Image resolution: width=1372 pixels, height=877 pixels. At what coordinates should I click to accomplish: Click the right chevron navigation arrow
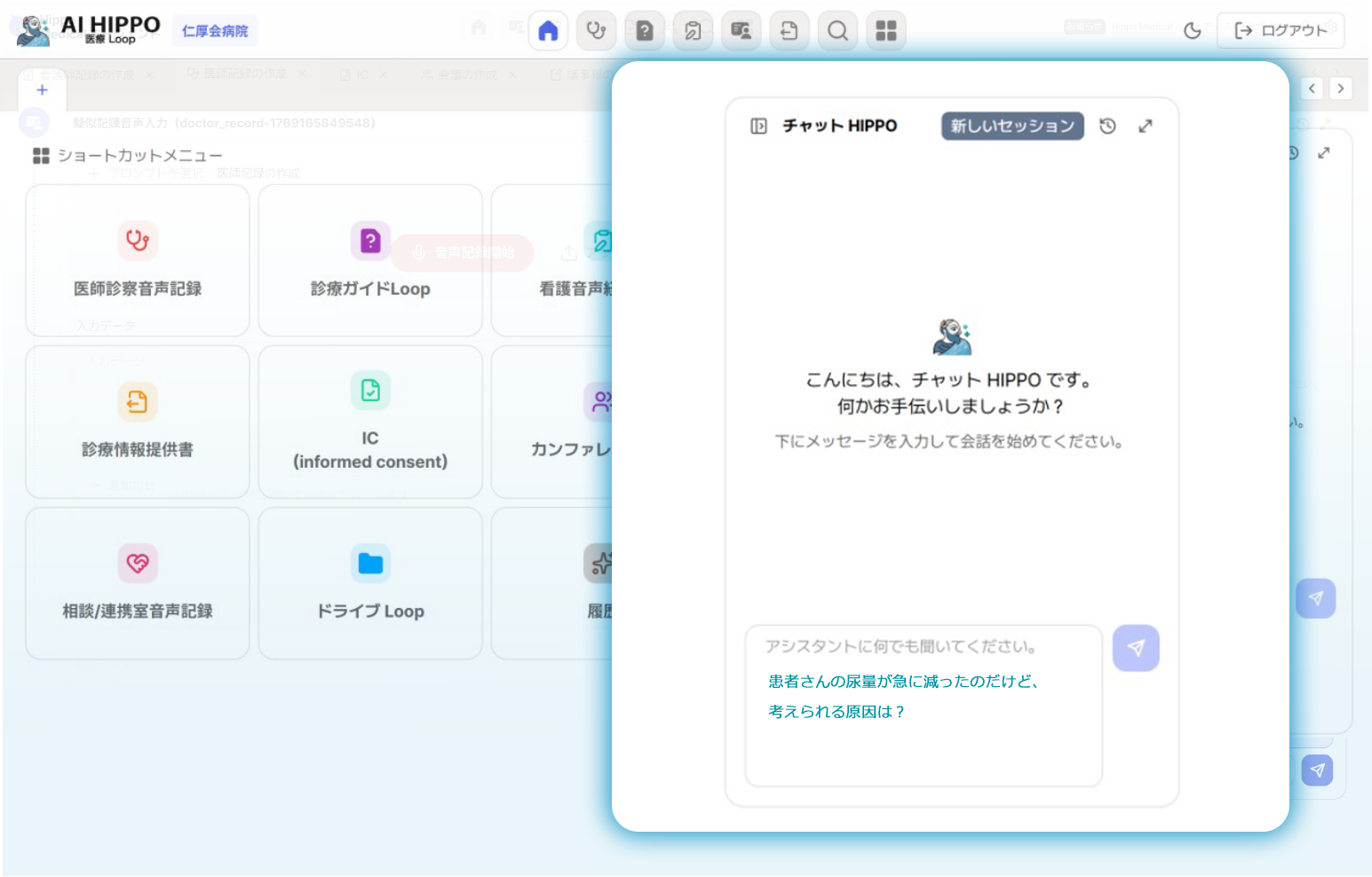coord(1341,89)
